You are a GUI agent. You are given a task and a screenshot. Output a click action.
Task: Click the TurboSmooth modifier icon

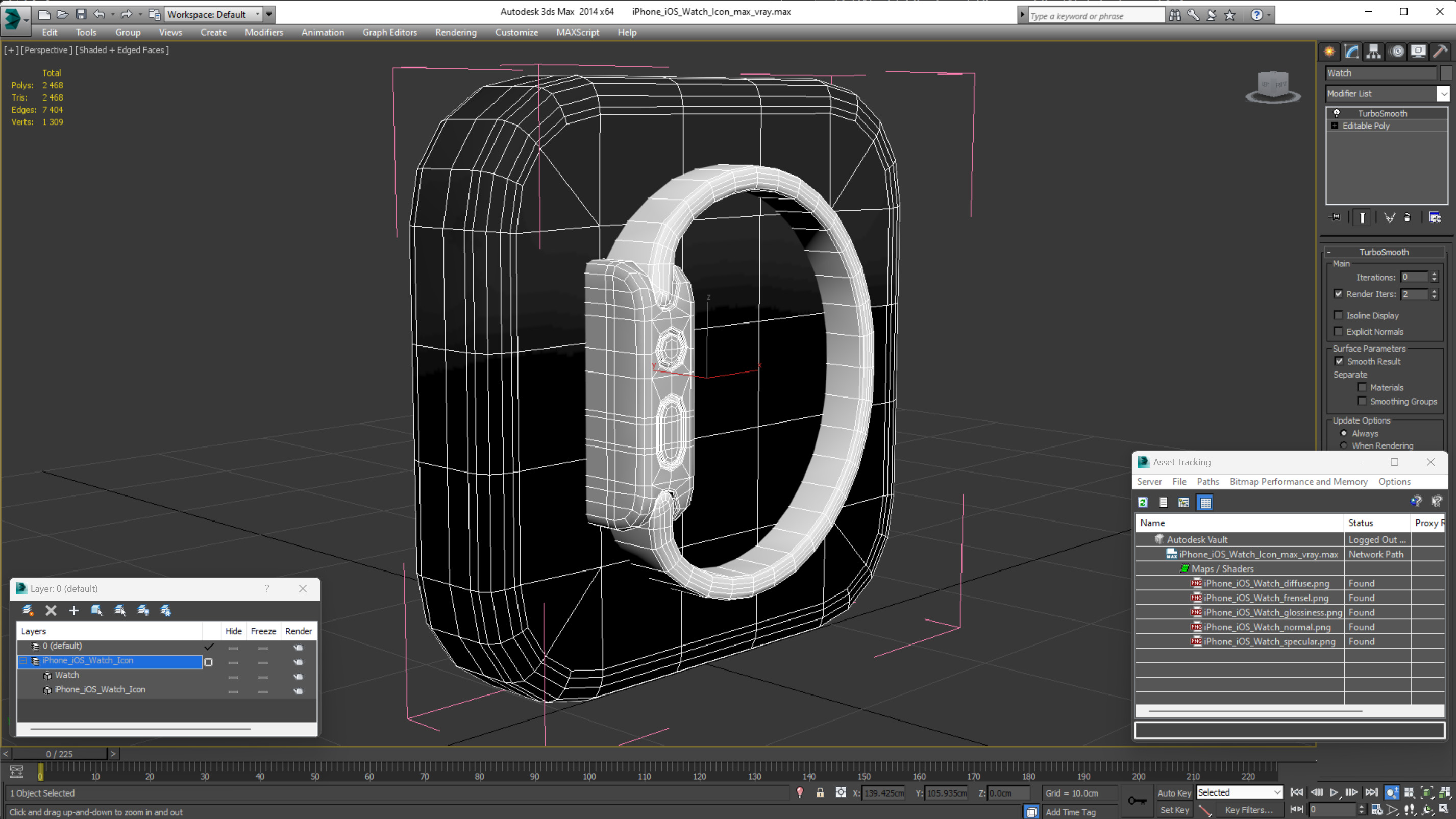tap(1337, 112)
